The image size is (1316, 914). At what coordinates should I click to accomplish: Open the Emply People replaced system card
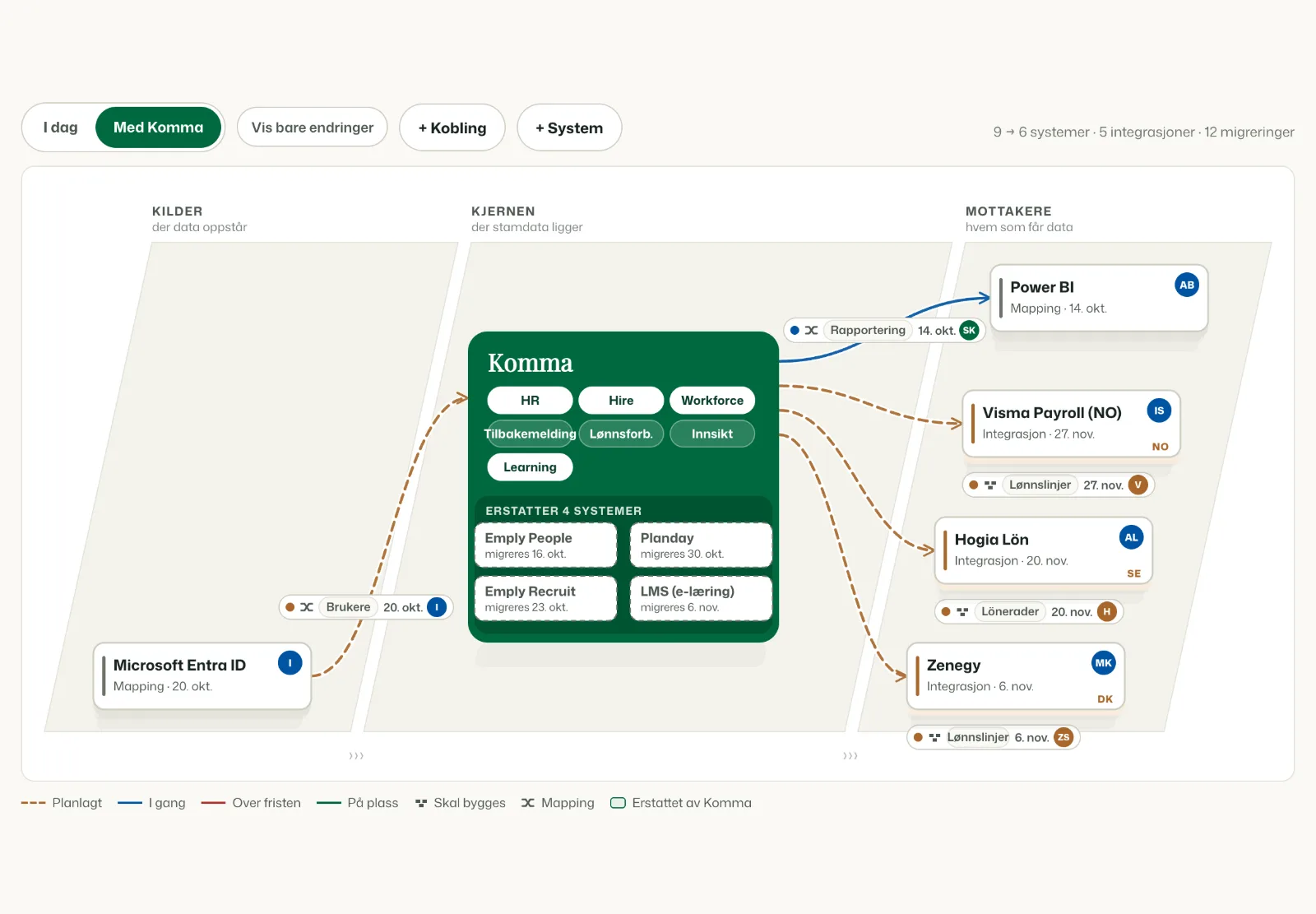coord(545,545)
